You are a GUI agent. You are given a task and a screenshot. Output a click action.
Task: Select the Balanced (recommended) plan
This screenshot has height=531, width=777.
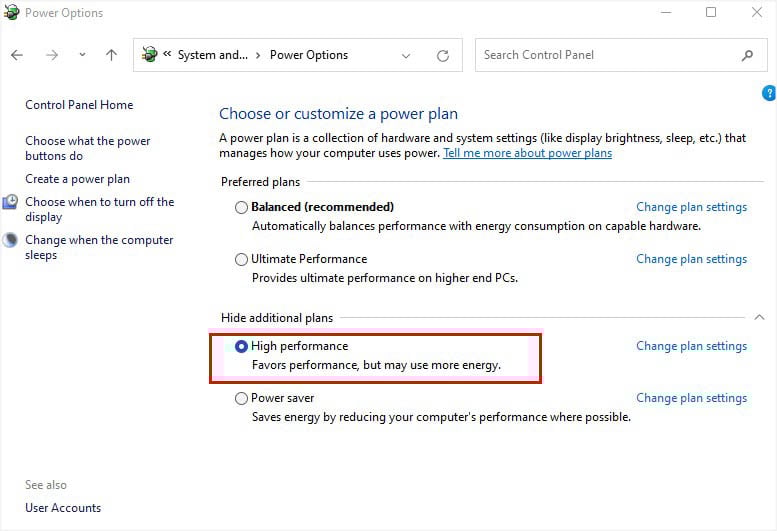241,207
